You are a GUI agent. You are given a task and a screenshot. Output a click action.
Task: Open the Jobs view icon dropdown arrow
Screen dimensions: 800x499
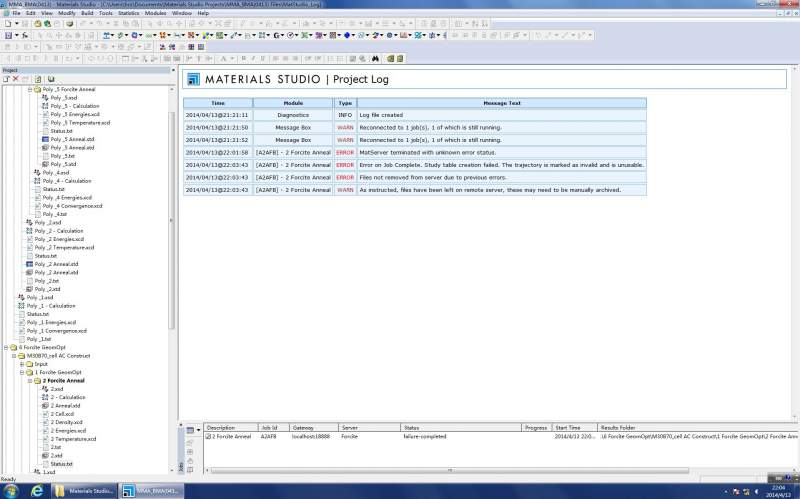(x=198, y=430)
